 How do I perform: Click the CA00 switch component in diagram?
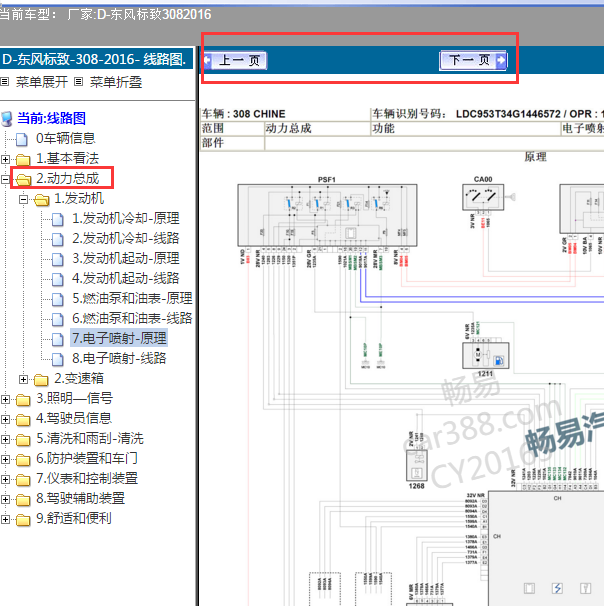(x=483, y=197)
